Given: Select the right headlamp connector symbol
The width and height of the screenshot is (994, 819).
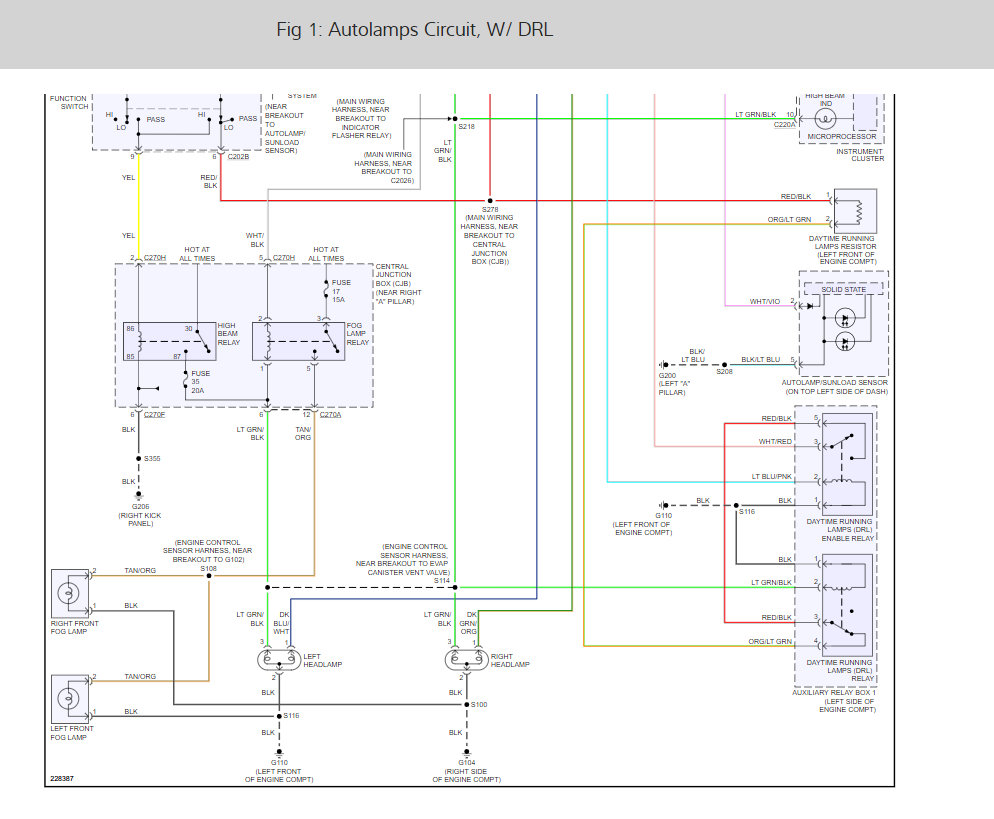Looking at the screenshot, I should coord(467,660).
